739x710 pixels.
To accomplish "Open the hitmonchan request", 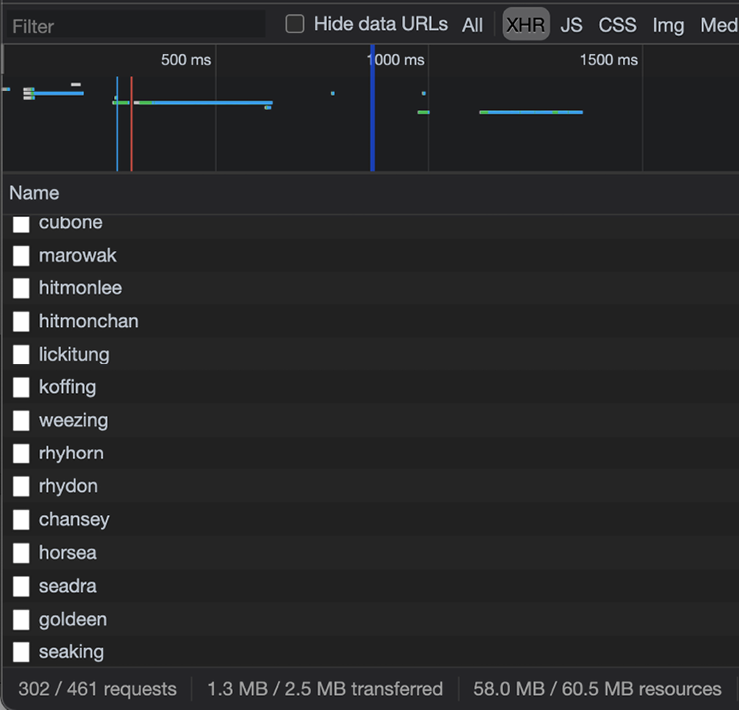I will (88, 321).
